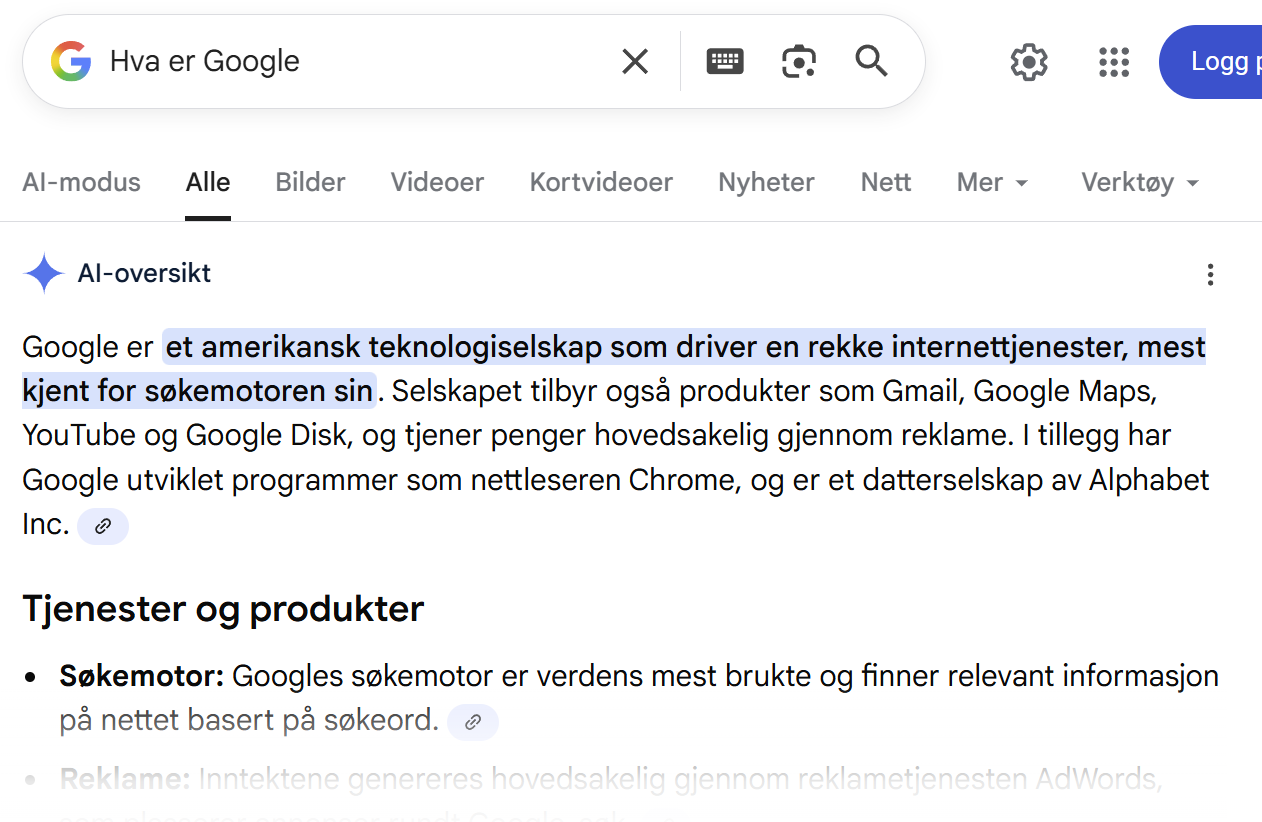Expand the Mer dropdown
The image size is (1262, 822).
click(x=991, y=182)
